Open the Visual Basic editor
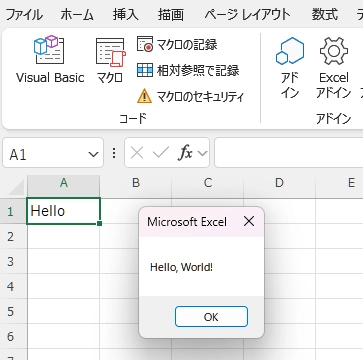363x360 pixels. pyautogui.click(x=50, y=60)
